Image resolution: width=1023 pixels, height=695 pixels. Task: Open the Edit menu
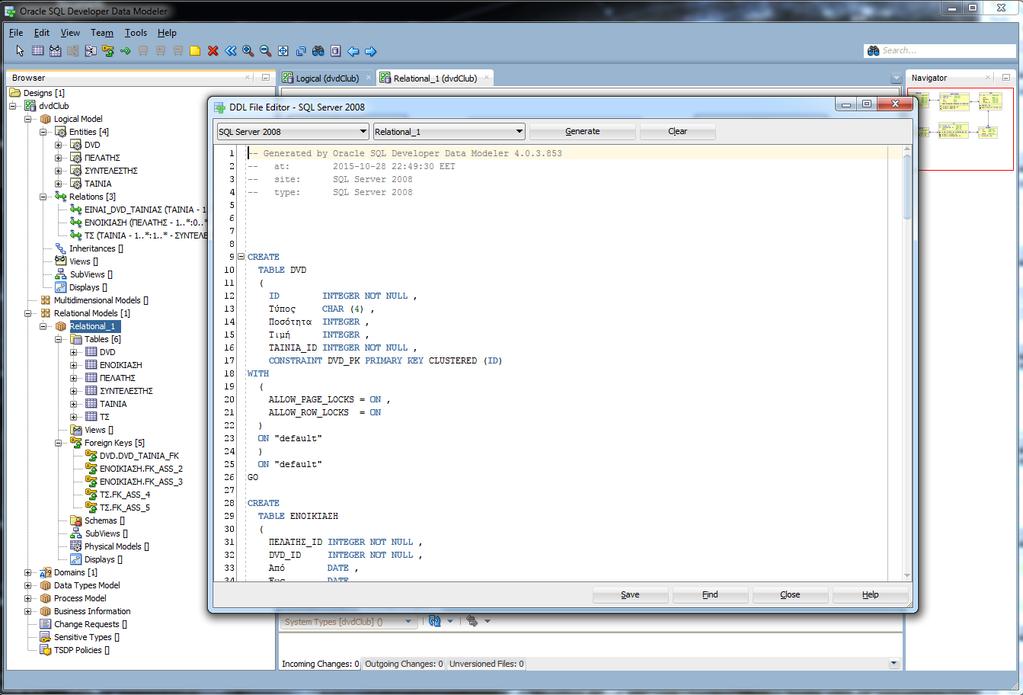tap(42, 33)
